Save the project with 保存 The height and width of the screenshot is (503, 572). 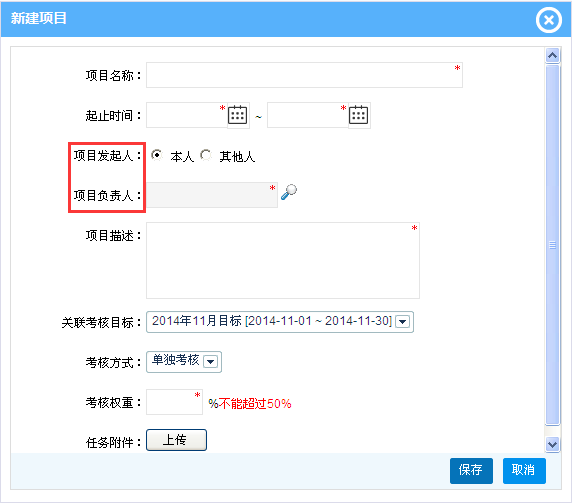point(471,471)
